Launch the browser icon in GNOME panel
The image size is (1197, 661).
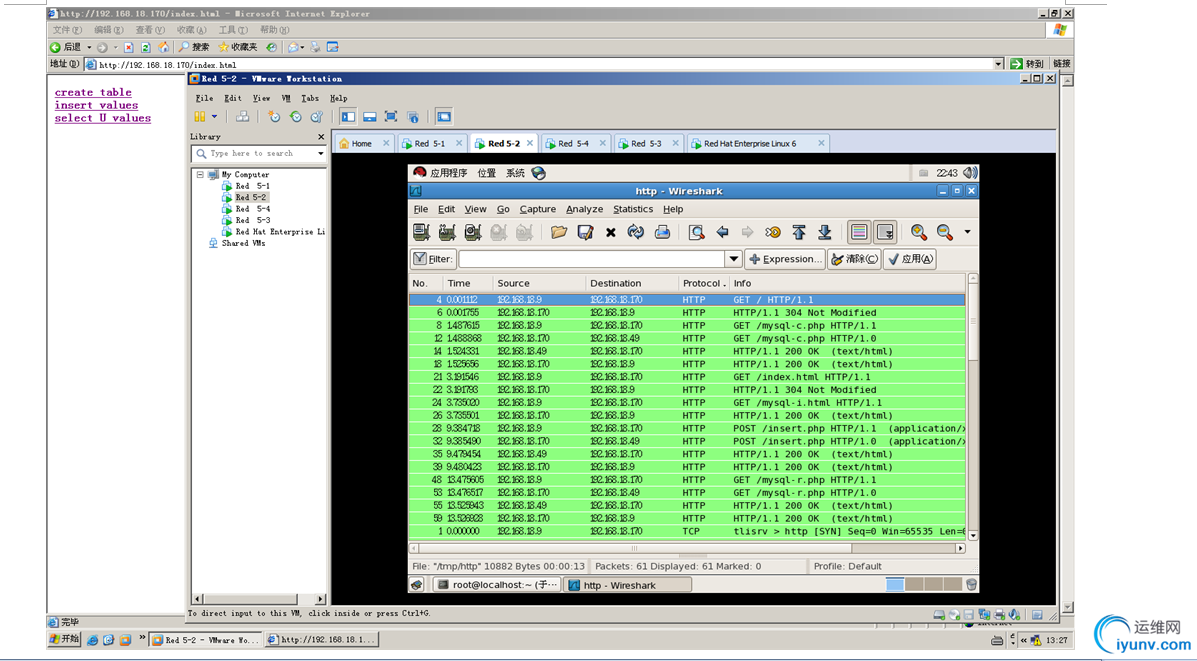click(539, 173)
